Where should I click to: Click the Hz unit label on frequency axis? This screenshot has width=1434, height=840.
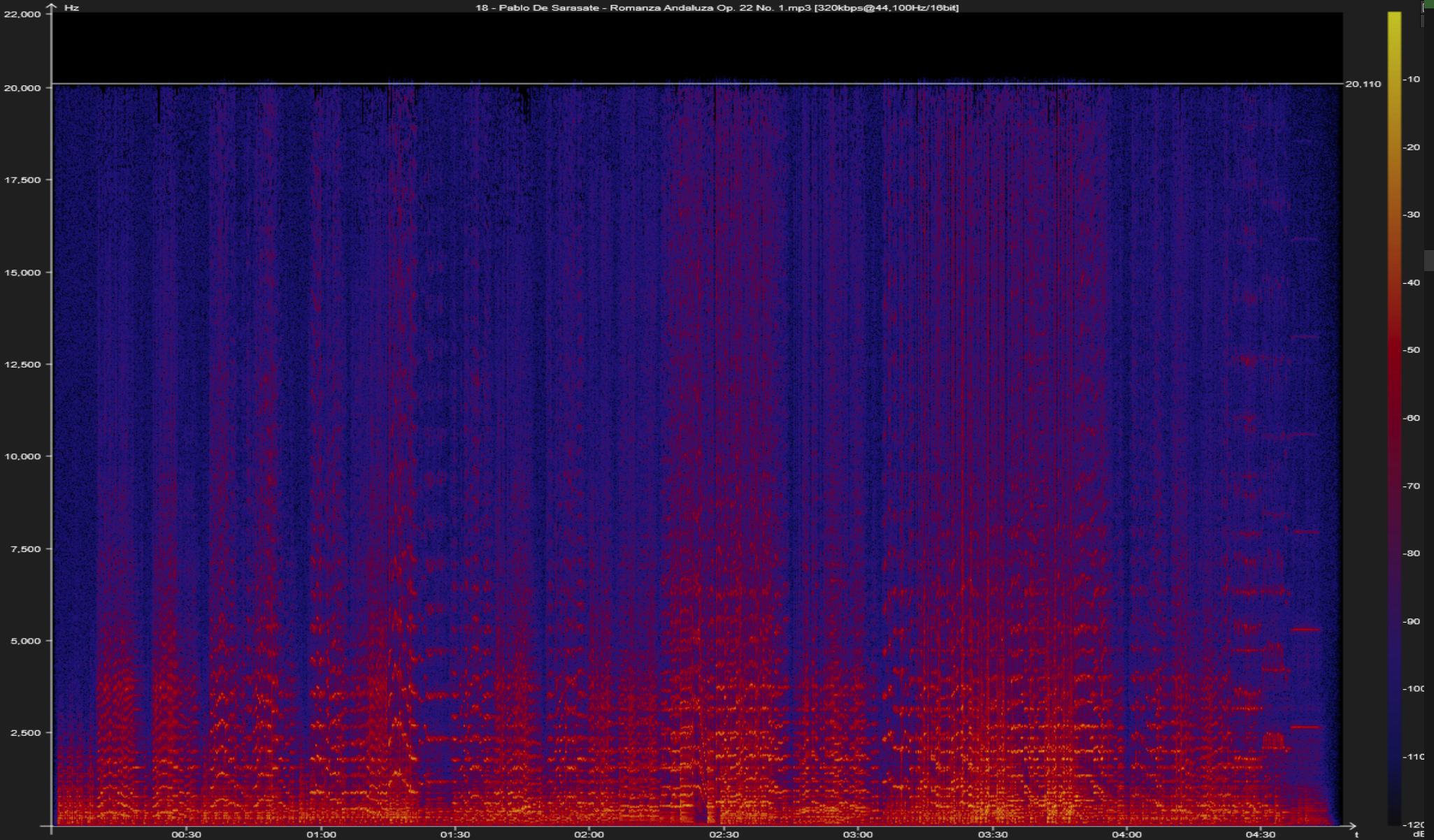[x=71, y=8]
